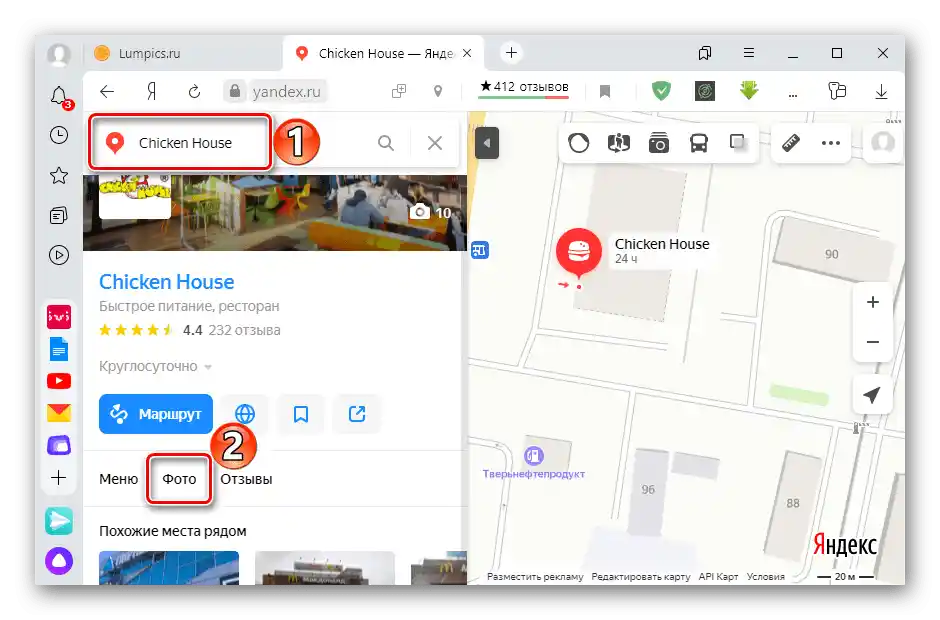Go back with the arrow button
This screenshot has width=940, height=620.
[107, 92]
